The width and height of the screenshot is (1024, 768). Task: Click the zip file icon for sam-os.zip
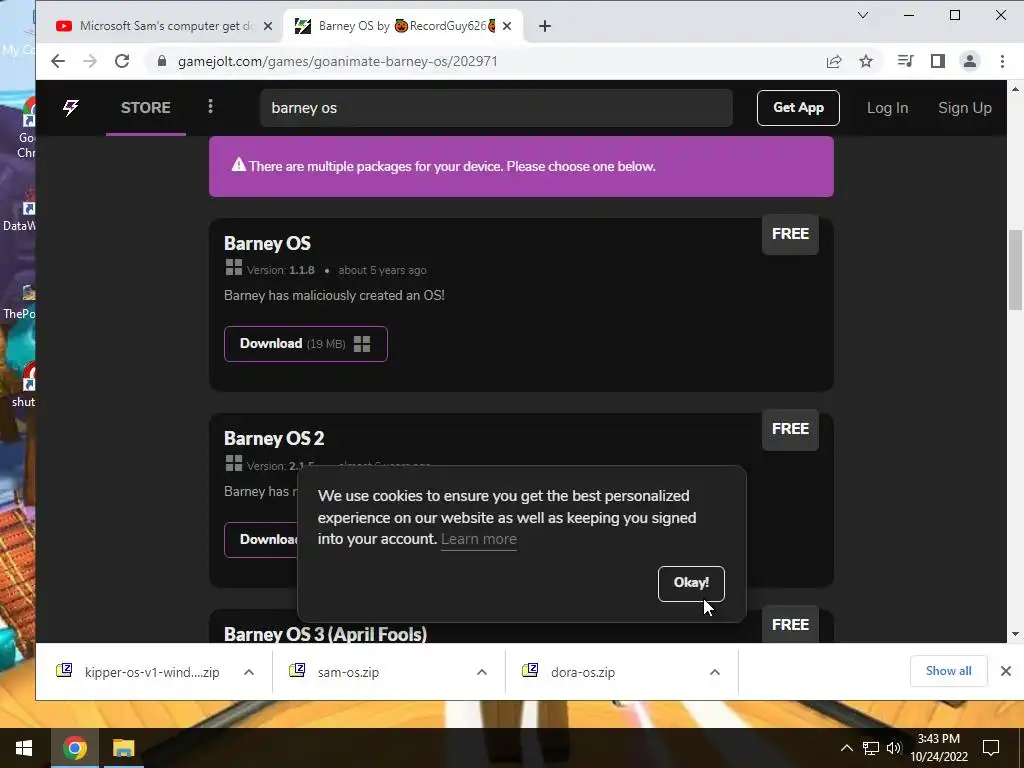pyautogui.click(x=297, y=670)
